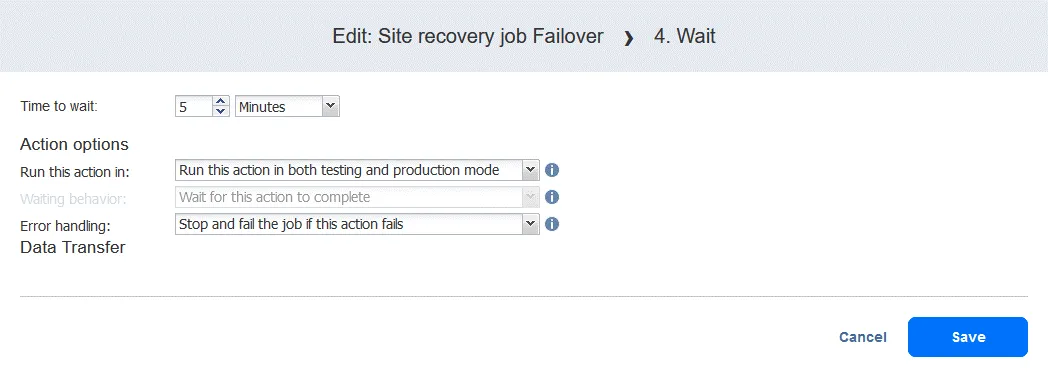
Task: Open the Run this action in dropdown
Action: coord(357,170)
